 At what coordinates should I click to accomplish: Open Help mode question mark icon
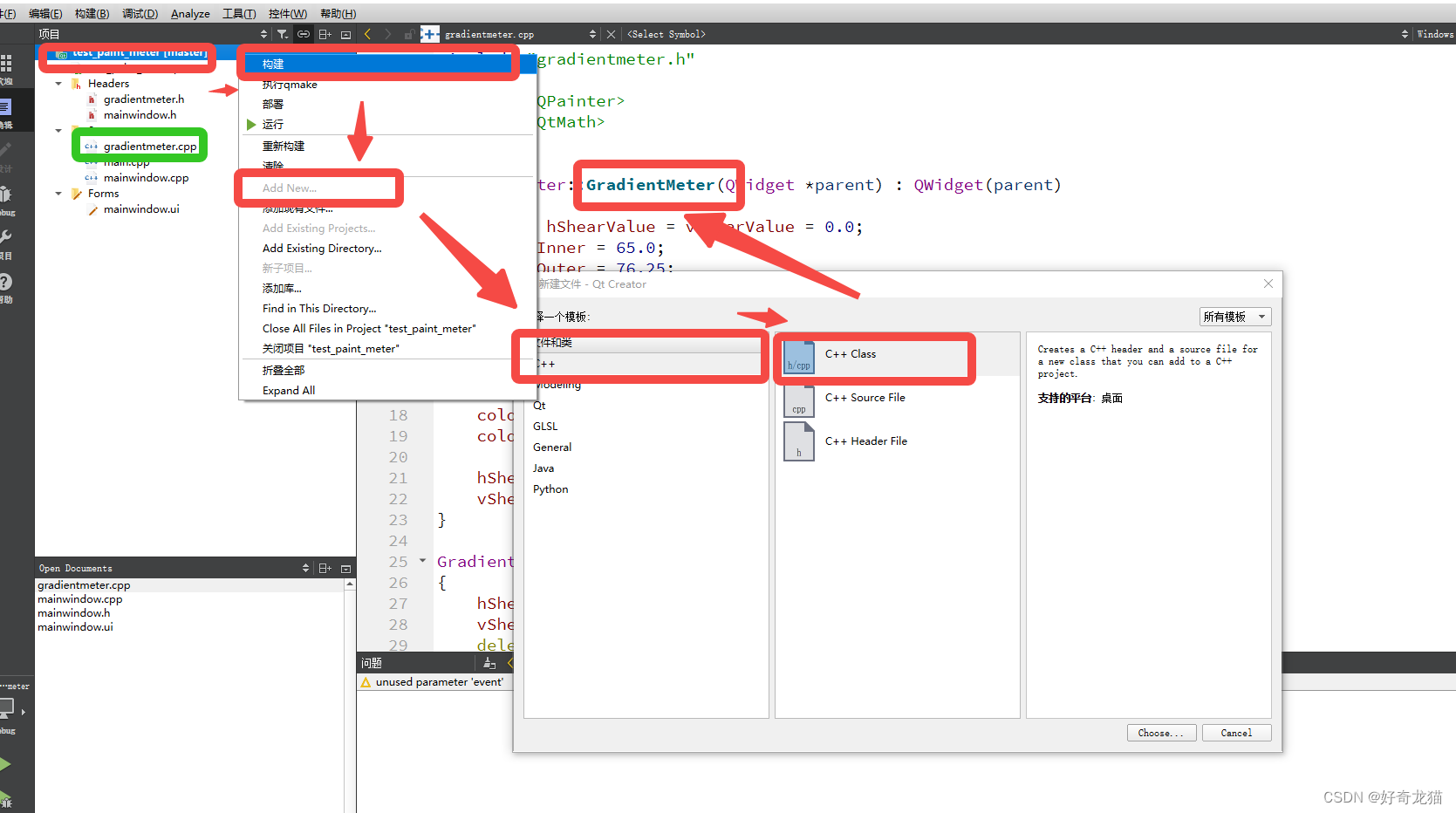pos(5,282)
